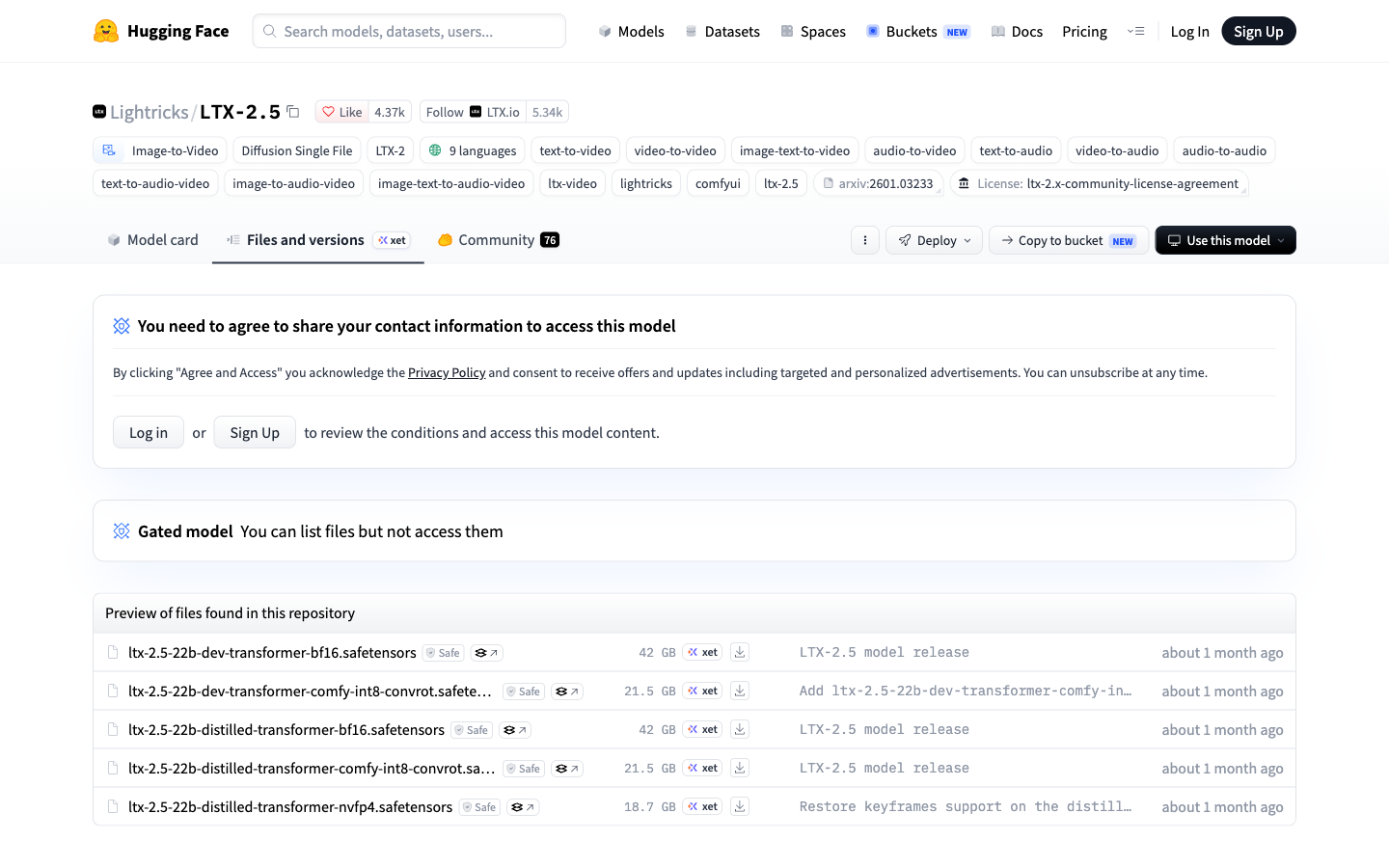Copy model name LTX-2.5 to clipboard
The width and height of the screenshot is (1389, 868).
293,112
